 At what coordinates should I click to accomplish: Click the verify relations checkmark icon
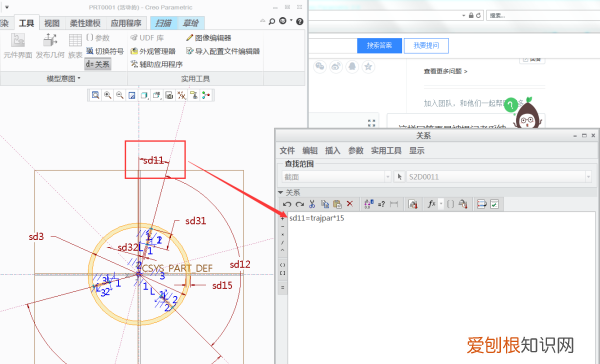click(x=494, y=204)
